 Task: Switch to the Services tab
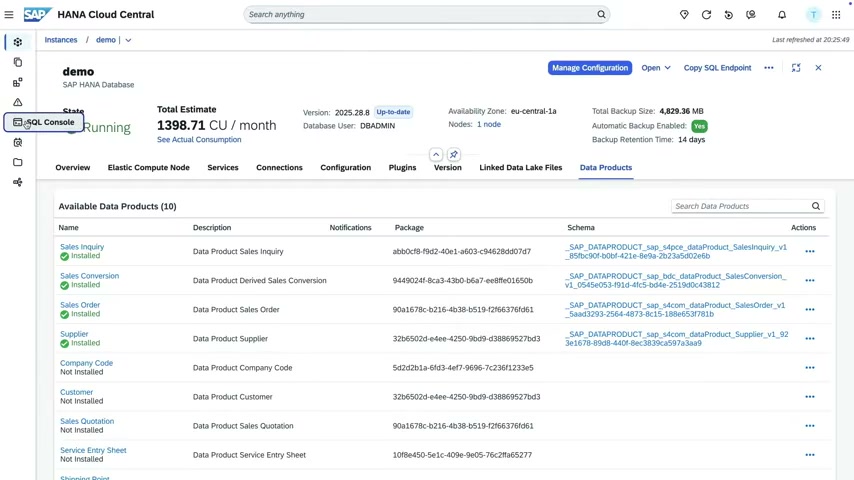pyautogui.click(x=223, y=167)
